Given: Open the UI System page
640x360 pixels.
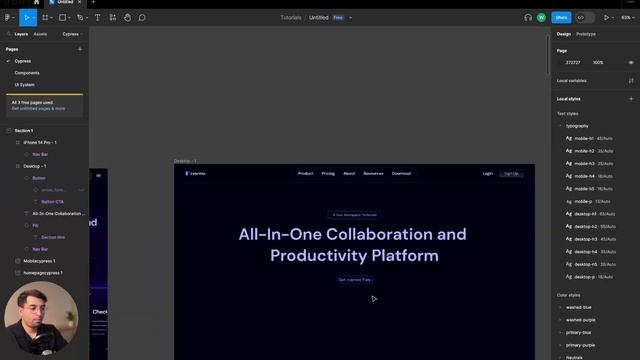Looking at the screenshot, I should pyautogui.click(x=24, y=84).
